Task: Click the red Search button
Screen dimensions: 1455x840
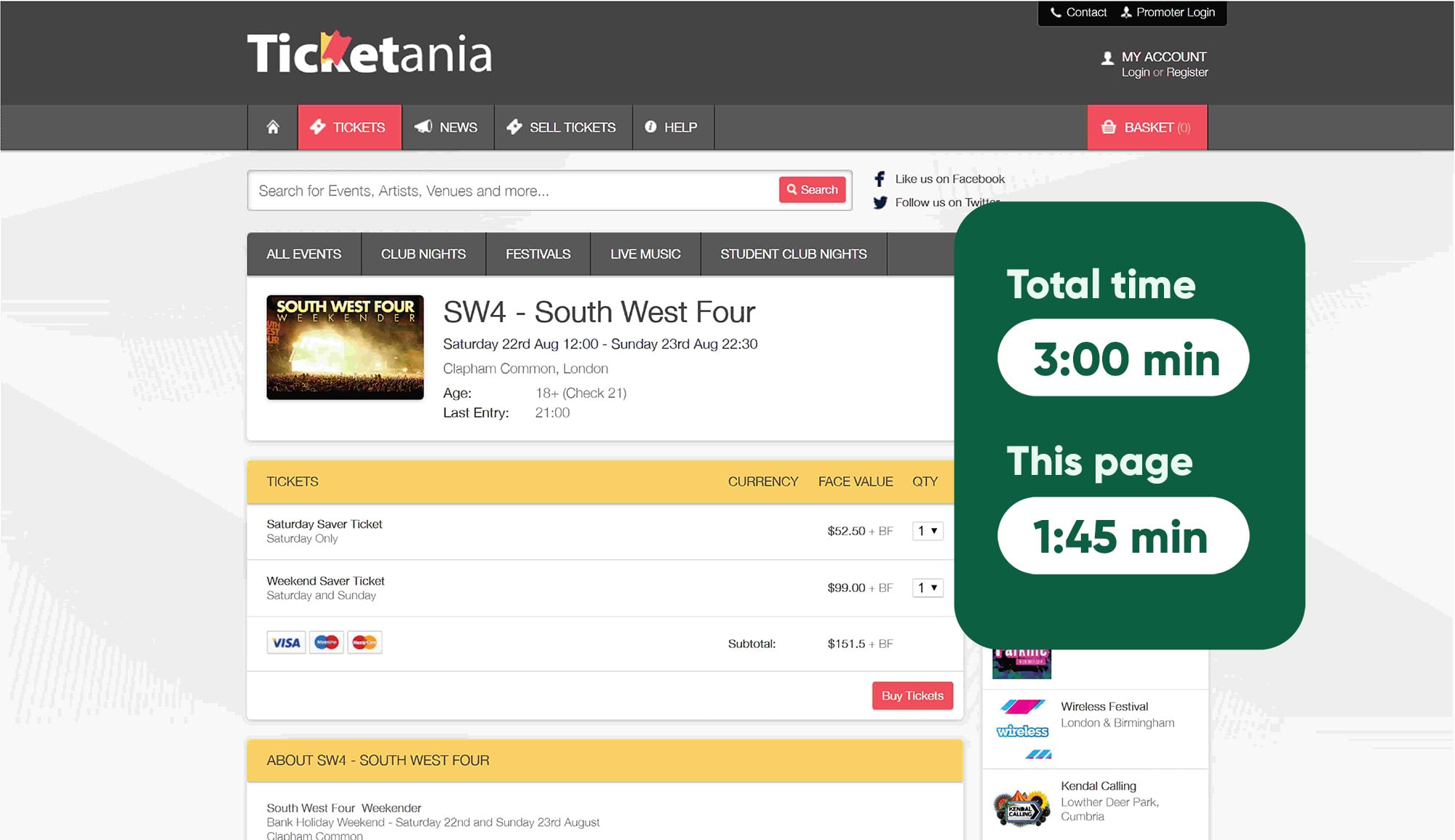Action: (813, 190)
